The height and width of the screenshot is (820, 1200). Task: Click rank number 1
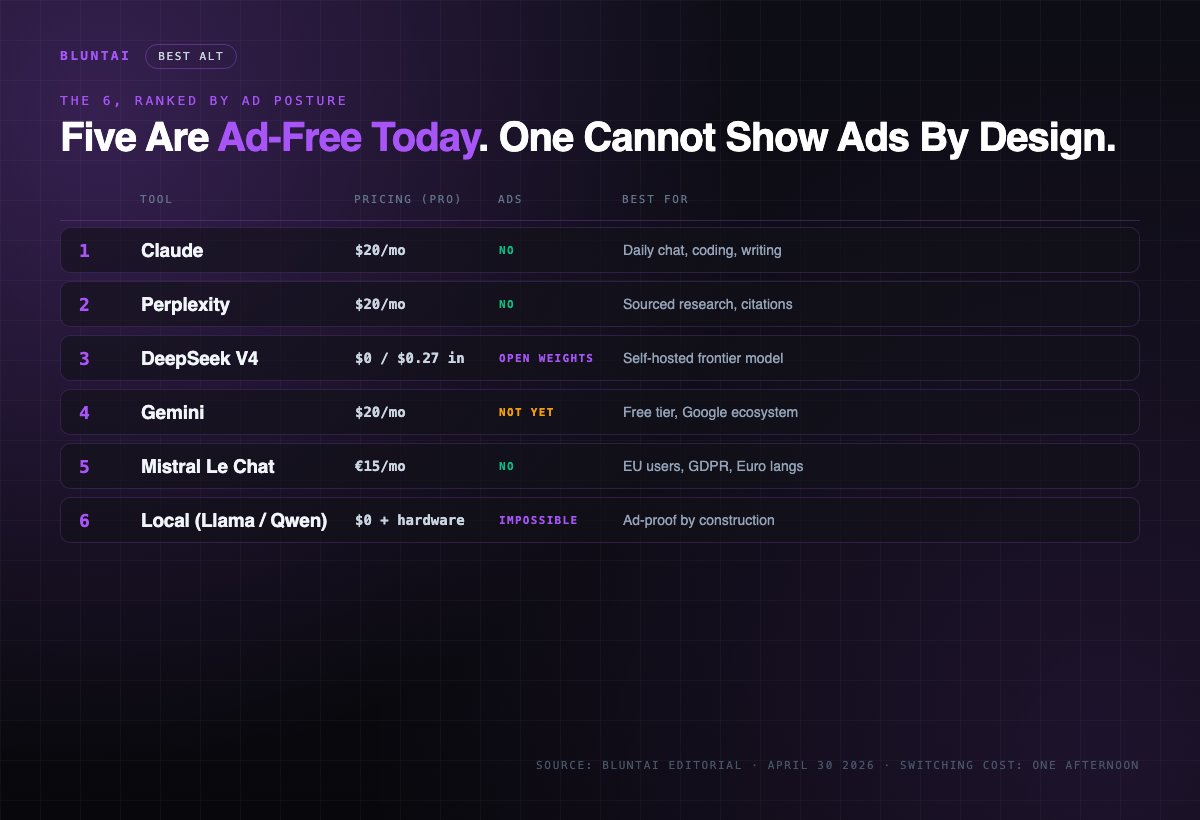(x=84, y=251)
